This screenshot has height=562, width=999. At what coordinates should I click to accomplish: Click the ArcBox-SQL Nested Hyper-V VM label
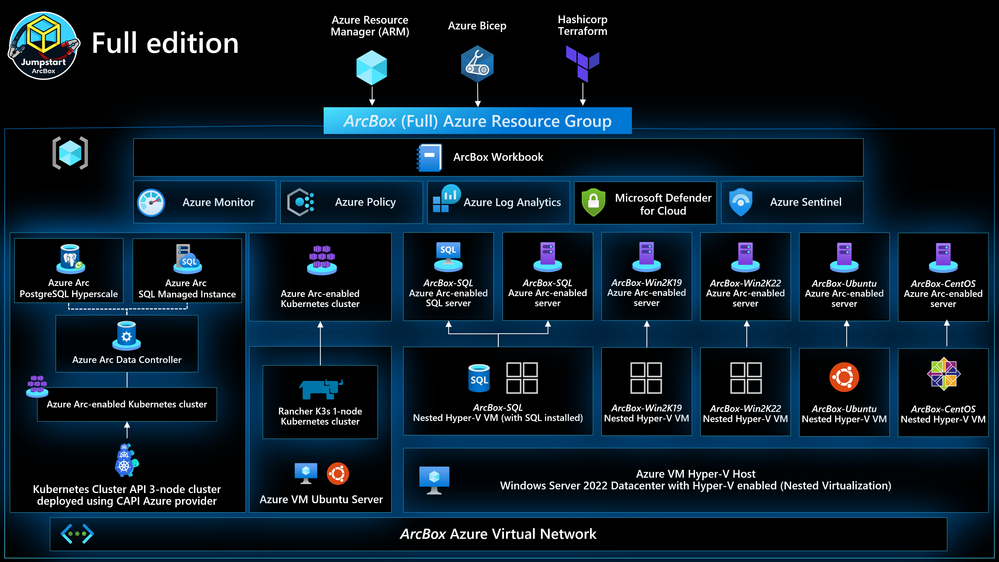(x=498, y=412)
